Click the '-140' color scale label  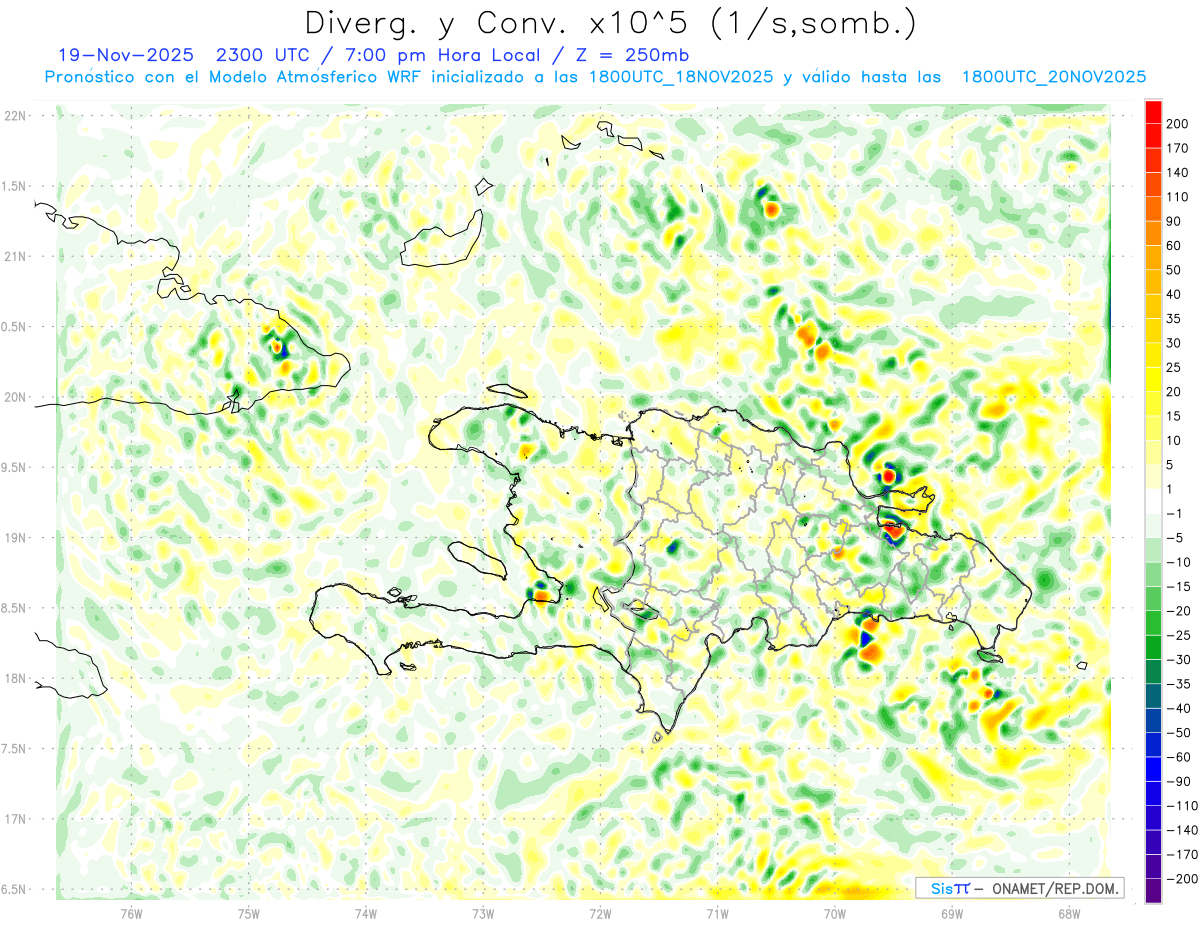click(x=1182, y=830)
